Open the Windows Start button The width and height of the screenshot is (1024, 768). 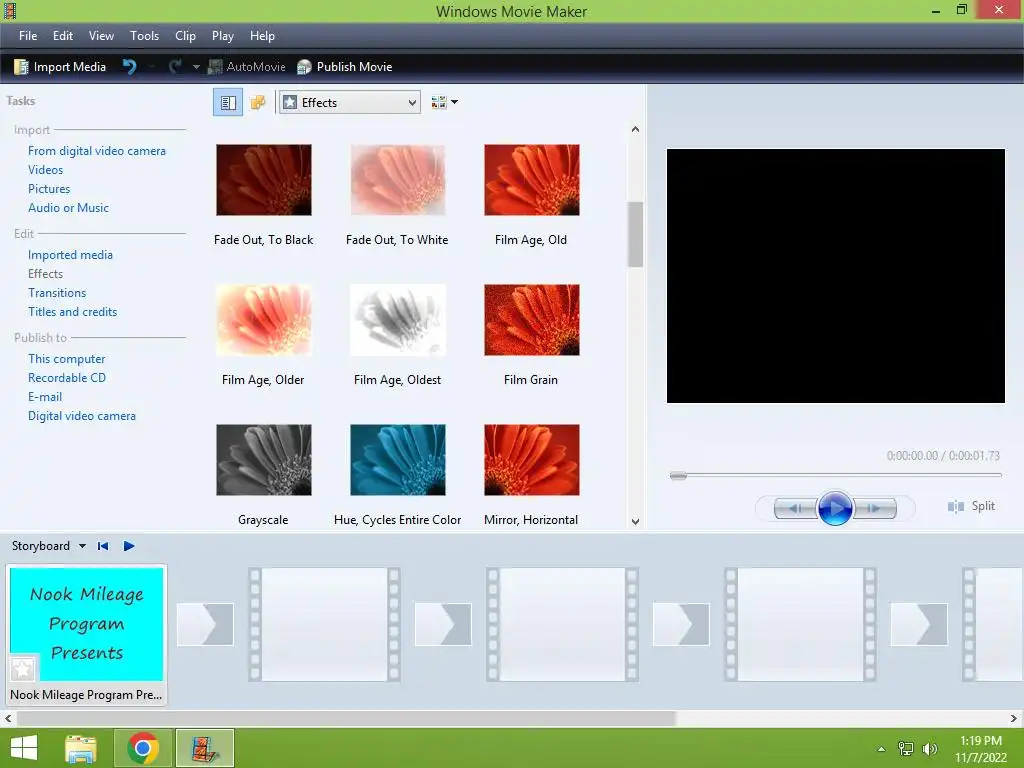[24, 748]
